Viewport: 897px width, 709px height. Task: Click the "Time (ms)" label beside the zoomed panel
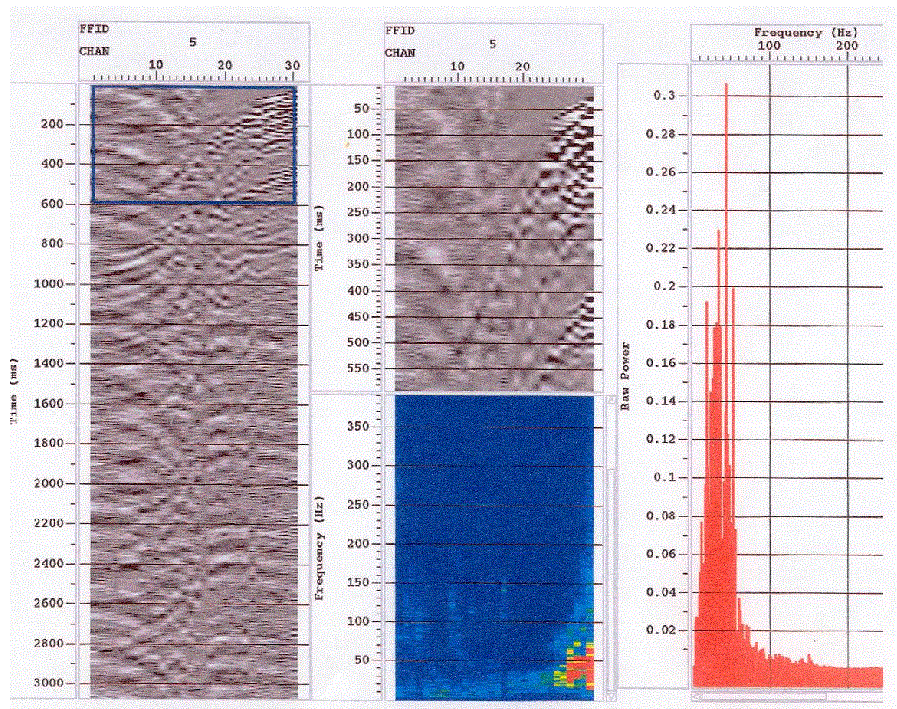pos(320,240)
